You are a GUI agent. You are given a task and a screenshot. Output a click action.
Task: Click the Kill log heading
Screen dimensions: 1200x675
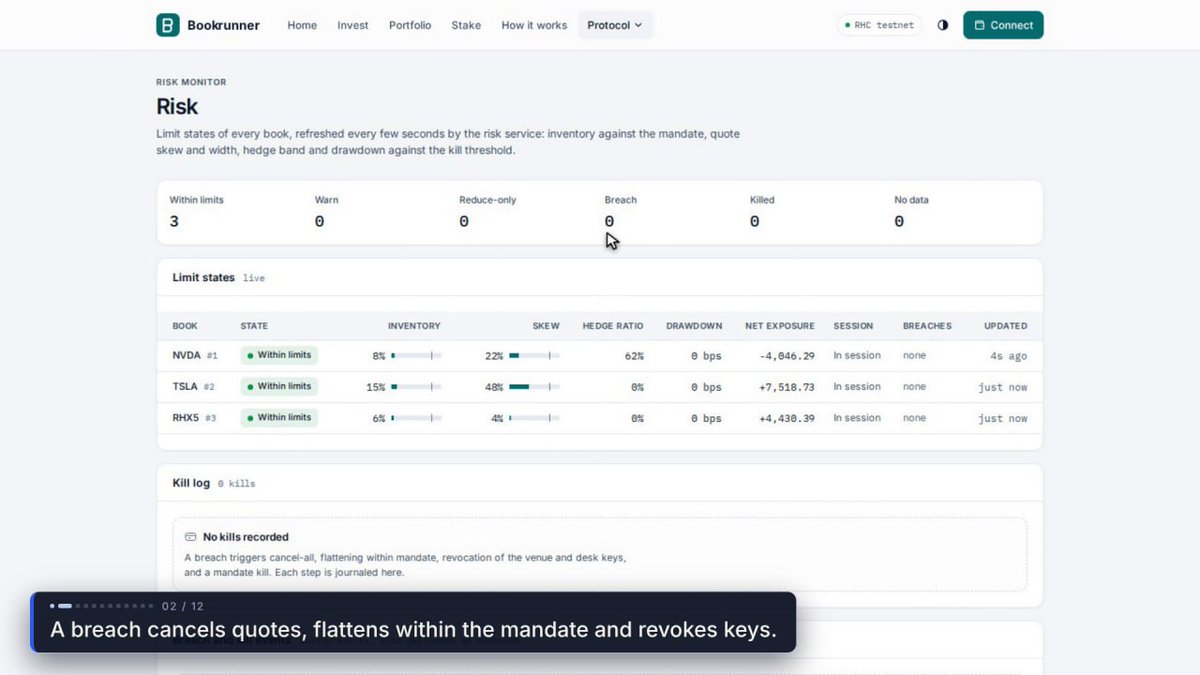pyautogui.click(x=191, y=483)
